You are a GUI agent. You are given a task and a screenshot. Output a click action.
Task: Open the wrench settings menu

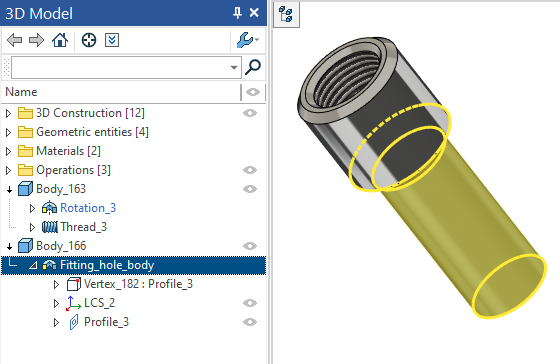(x=248, y=40)
